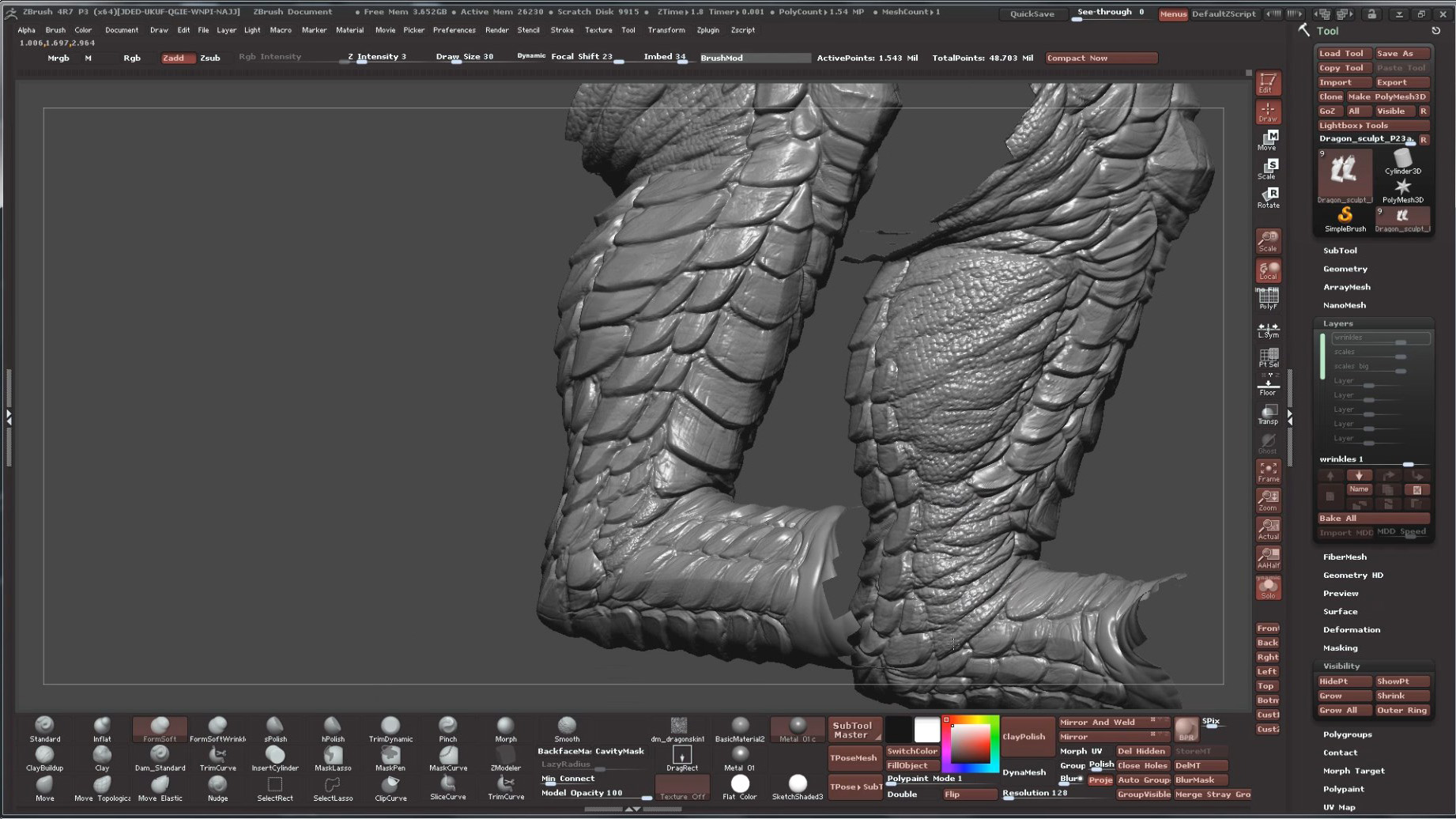
Task: Select the hPolish brush
Action: [333, 729]
